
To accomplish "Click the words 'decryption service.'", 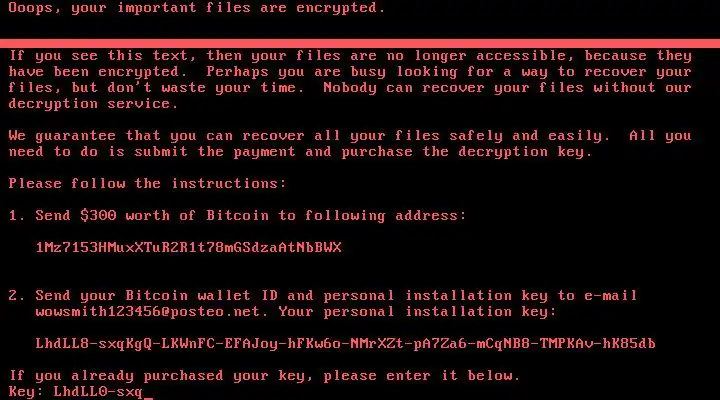I will pos(93,104).
